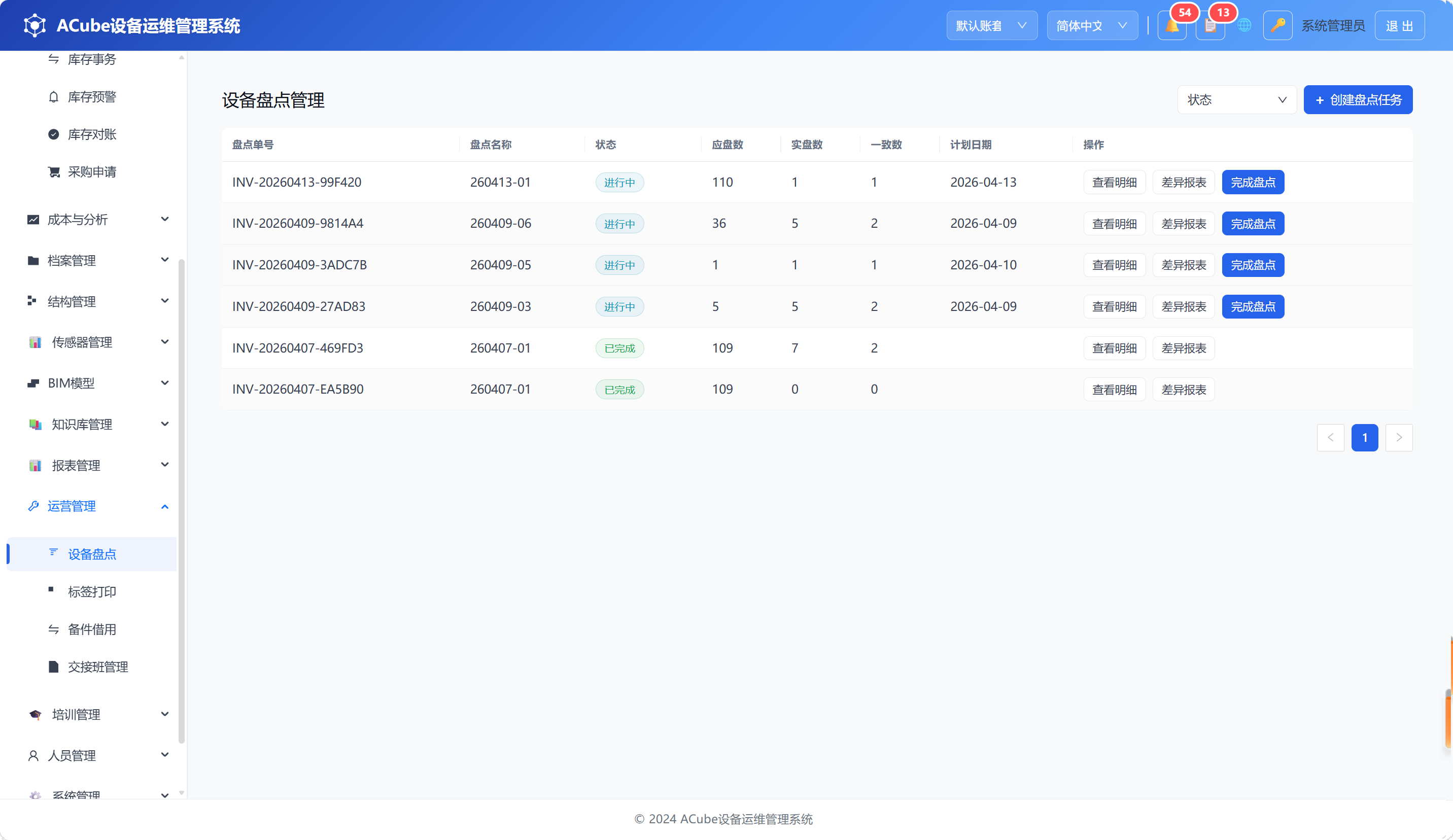
Task: Open 交接班管理 with the document icon
Action: click(98, 667)
